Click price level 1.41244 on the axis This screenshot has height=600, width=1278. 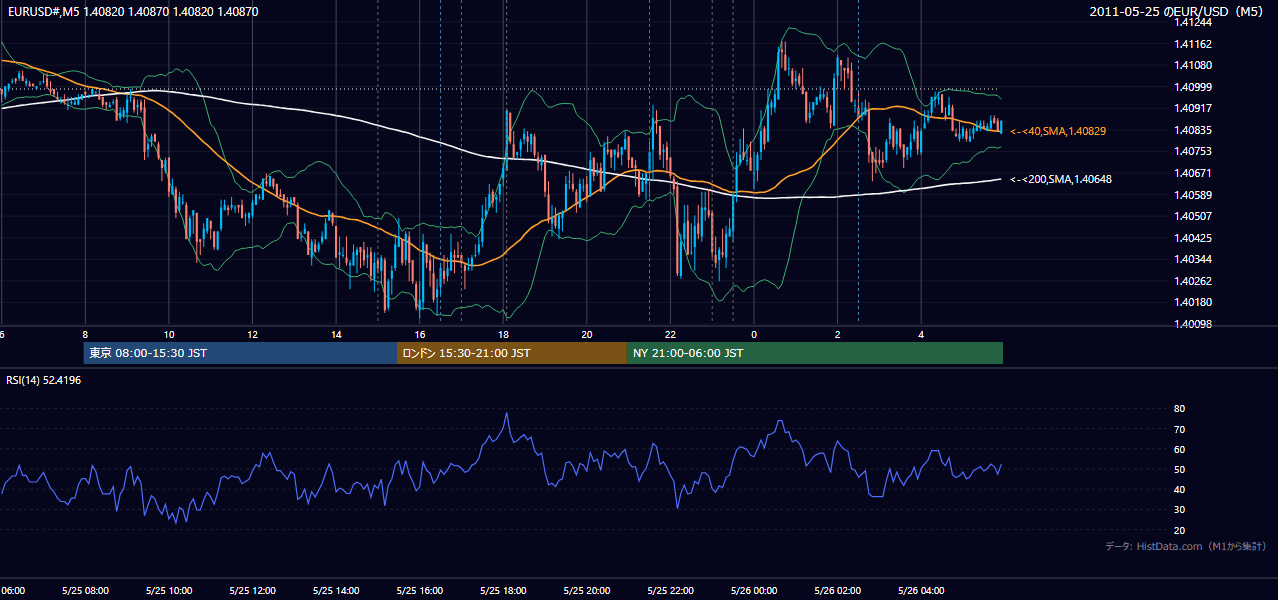pos(1193,22)
